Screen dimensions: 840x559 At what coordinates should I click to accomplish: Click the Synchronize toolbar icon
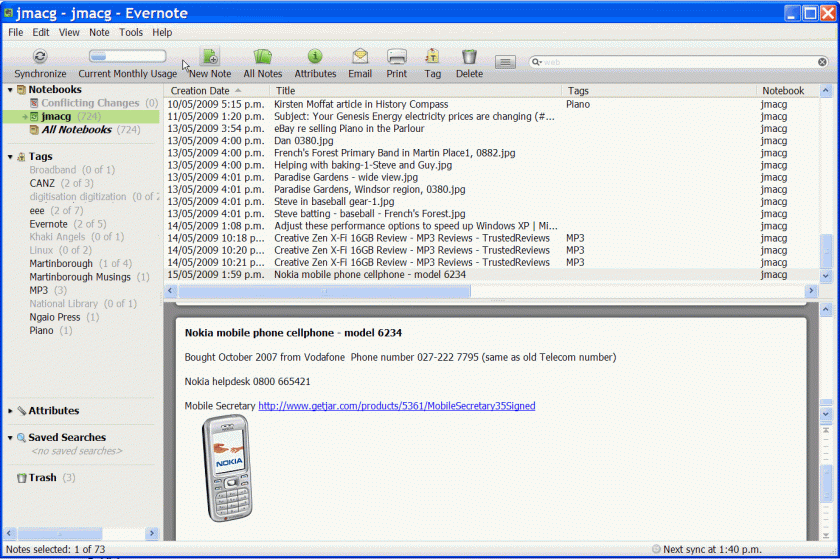[x=40, y=56]
